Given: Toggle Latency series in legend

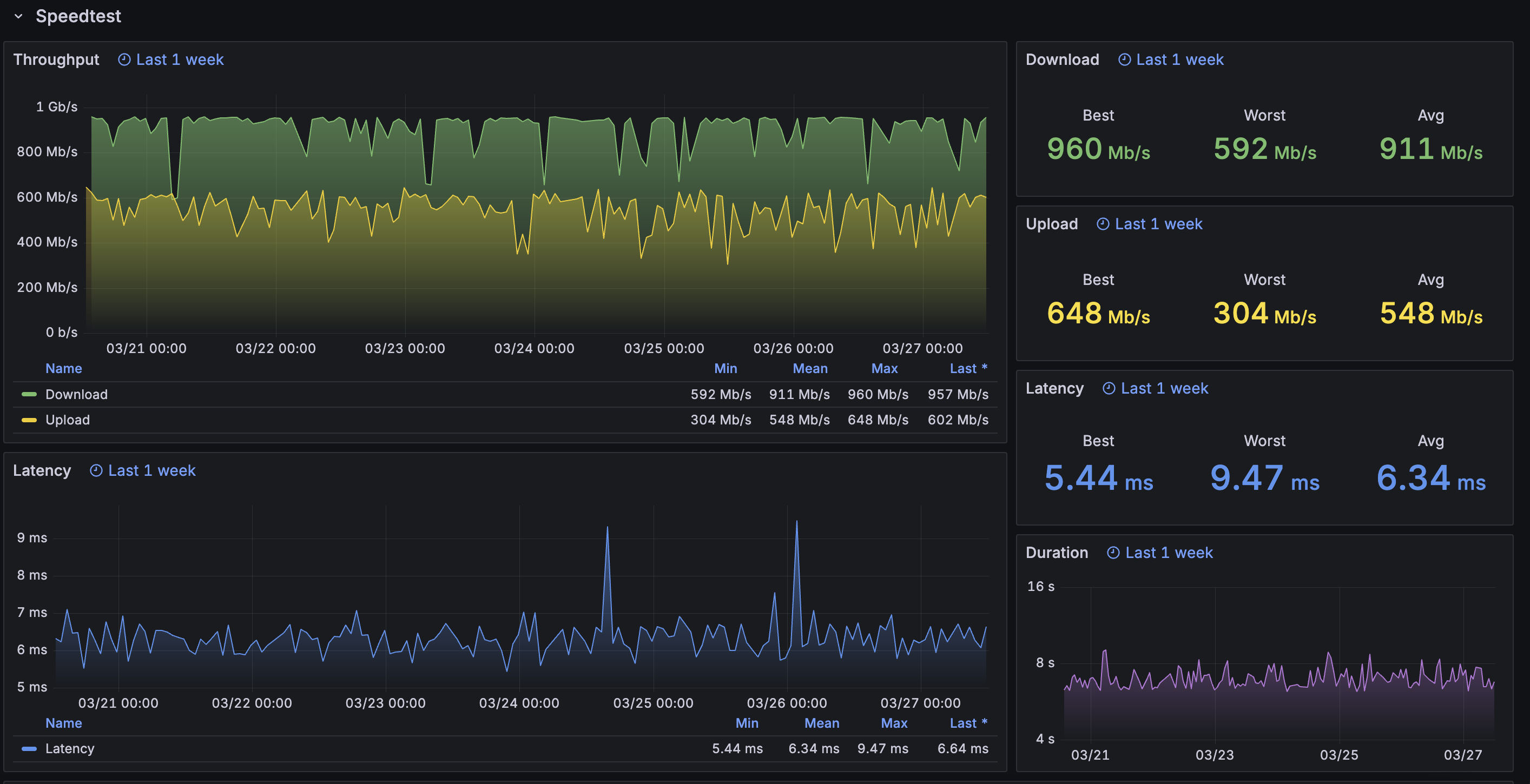Looking at the screenshot, I should pyautogui.click(x=70, y=749).
